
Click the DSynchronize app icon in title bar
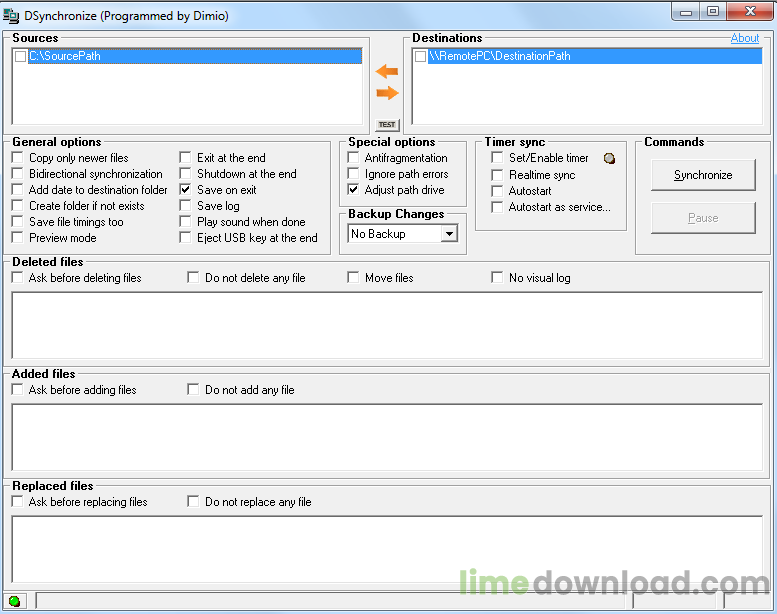pos(11,15)
